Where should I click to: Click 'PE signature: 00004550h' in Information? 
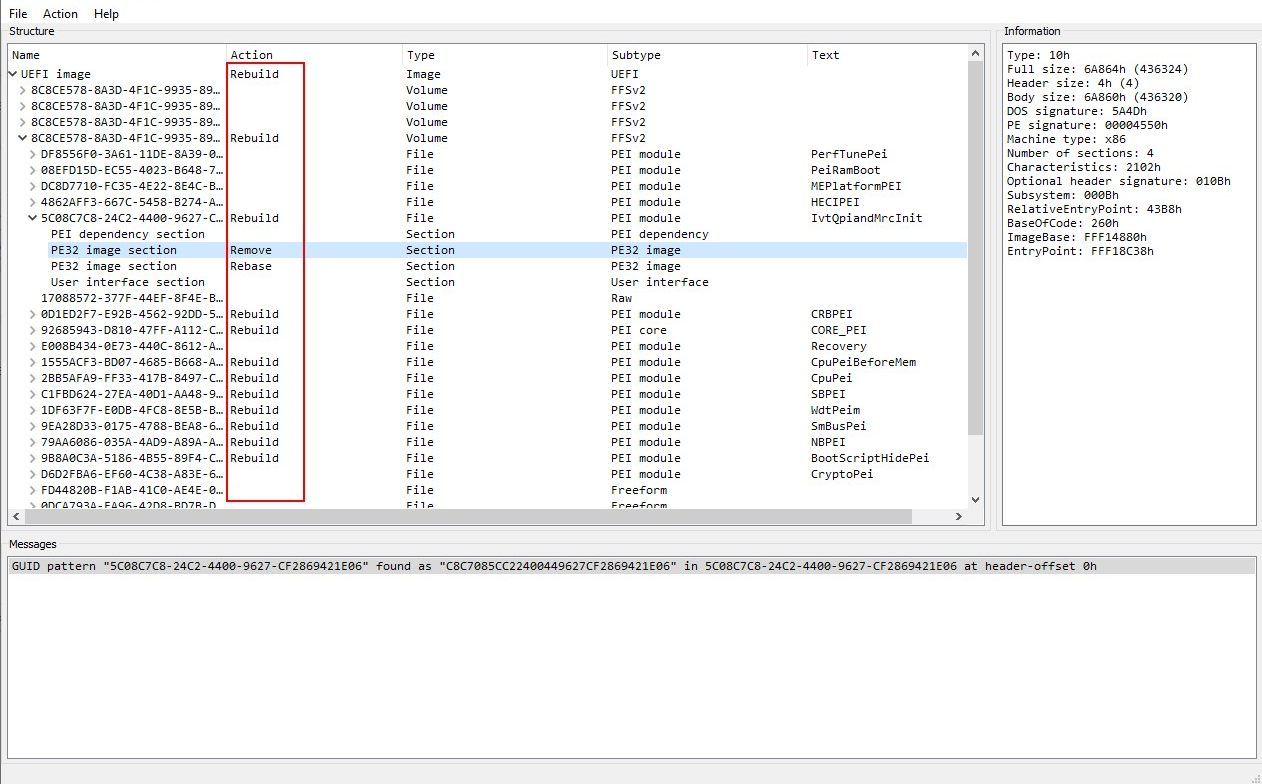coord(1087,125)
